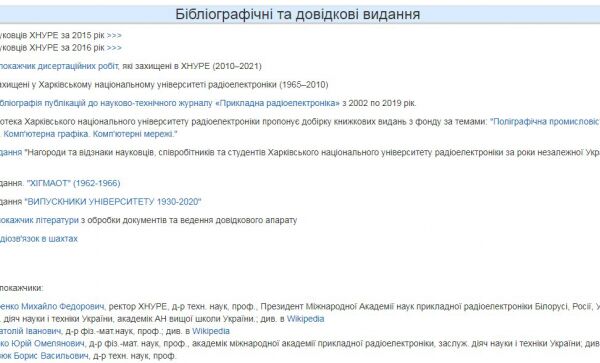Open the radio communication in mines link
600x363 pixels.
pyautogui.click(x=39, y=239)
